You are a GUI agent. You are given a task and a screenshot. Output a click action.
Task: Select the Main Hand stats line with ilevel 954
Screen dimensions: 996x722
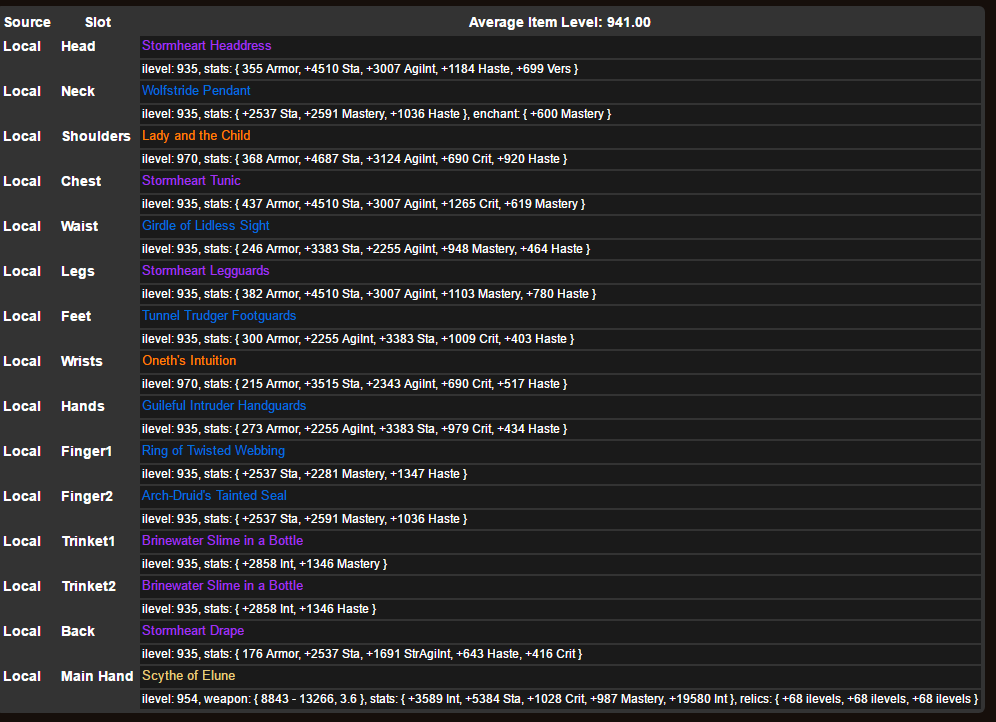pyautogui.click(x=560, y=699)
